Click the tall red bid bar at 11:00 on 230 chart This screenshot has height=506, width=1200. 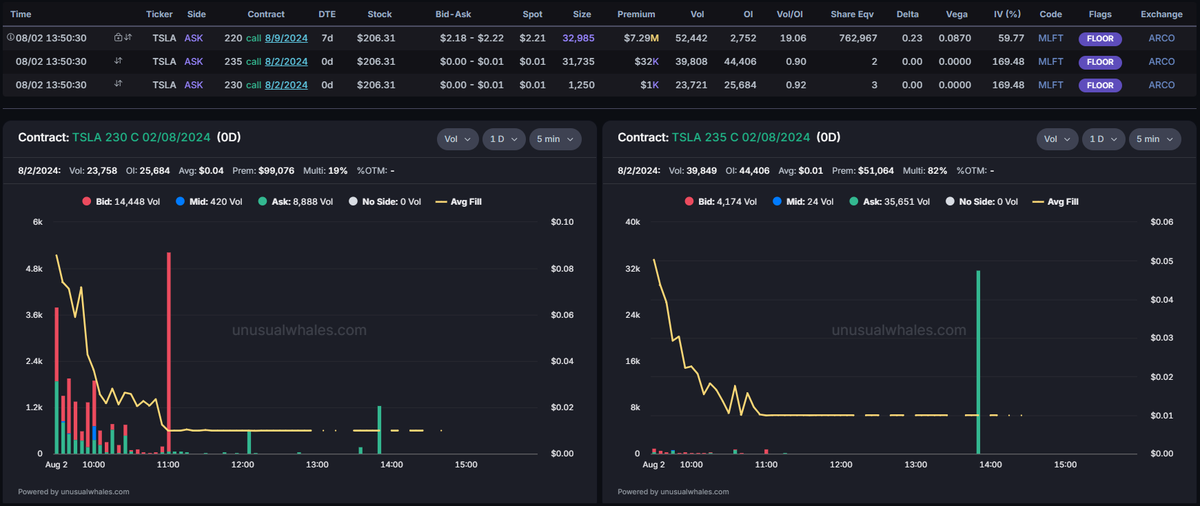pos(169,353)
